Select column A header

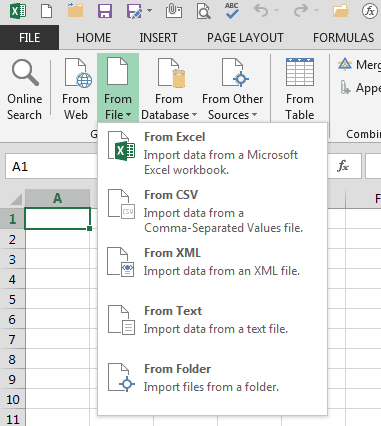[57, 198]
